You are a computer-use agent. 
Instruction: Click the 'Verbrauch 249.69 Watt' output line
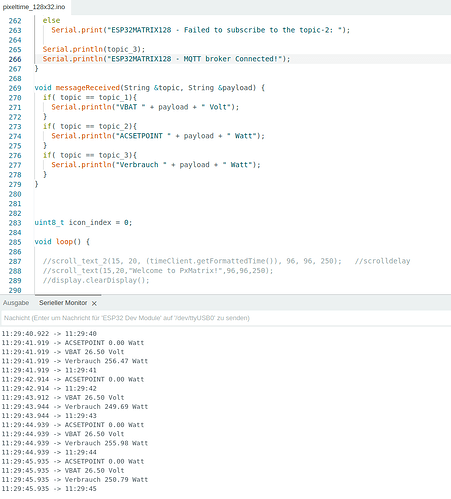(75, 407)
